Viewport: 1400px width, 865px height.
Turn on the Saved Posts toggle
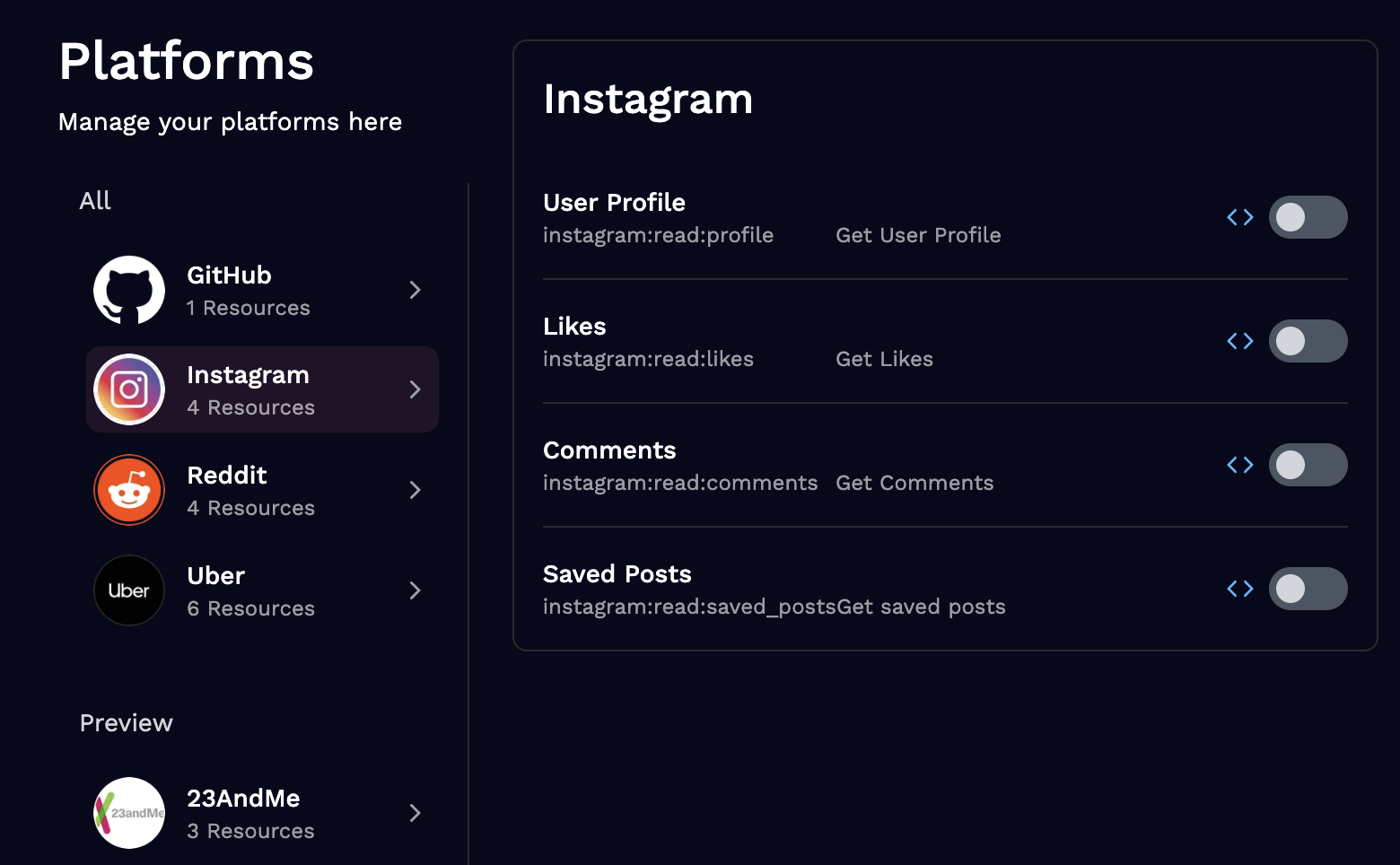tap(1308, 588)
